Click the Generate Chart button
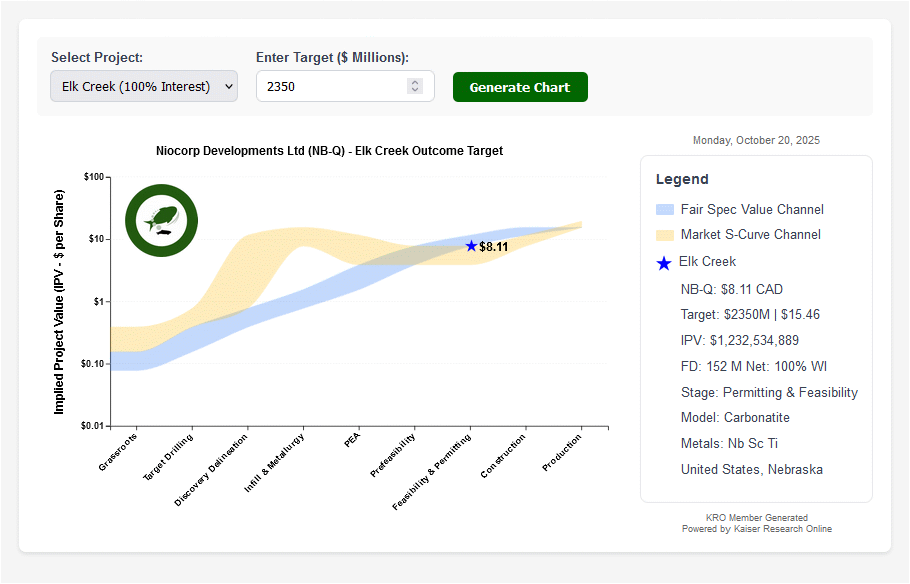Screen dimensions: 910x584 520,87
